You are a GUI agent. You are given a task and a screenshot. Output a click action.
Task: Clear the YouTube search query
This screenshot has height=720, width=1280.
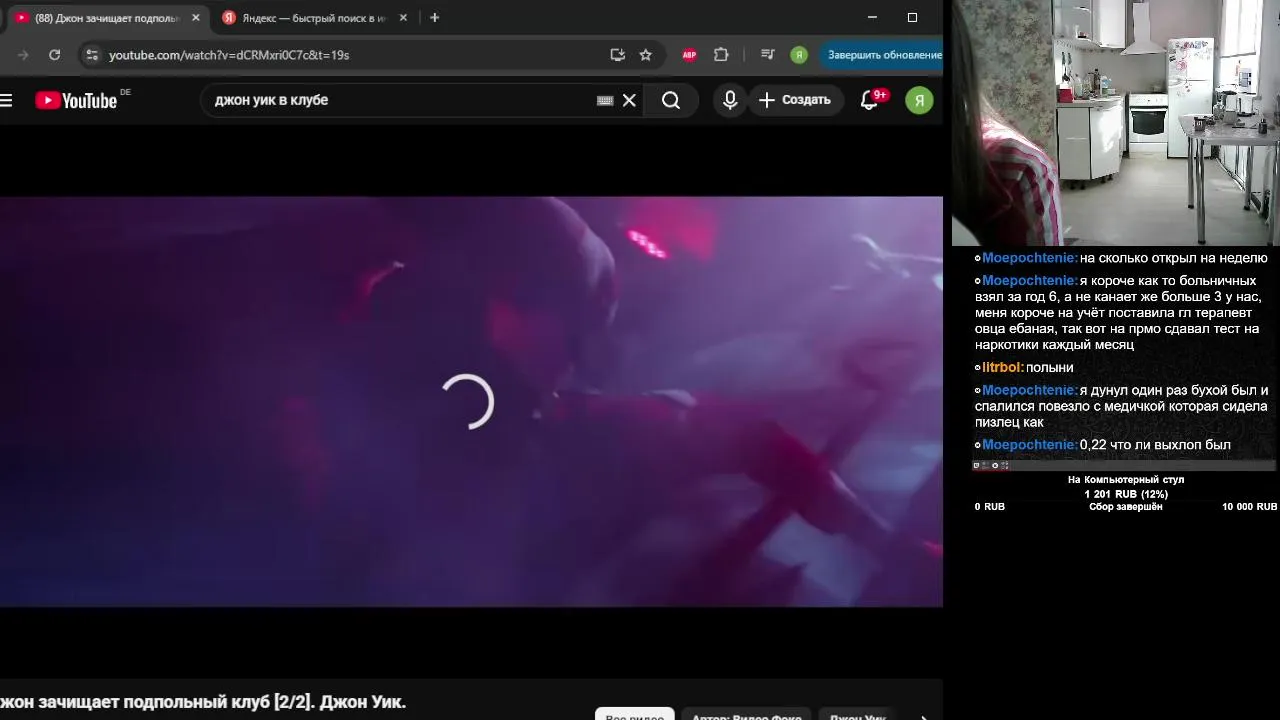point(629,100)
